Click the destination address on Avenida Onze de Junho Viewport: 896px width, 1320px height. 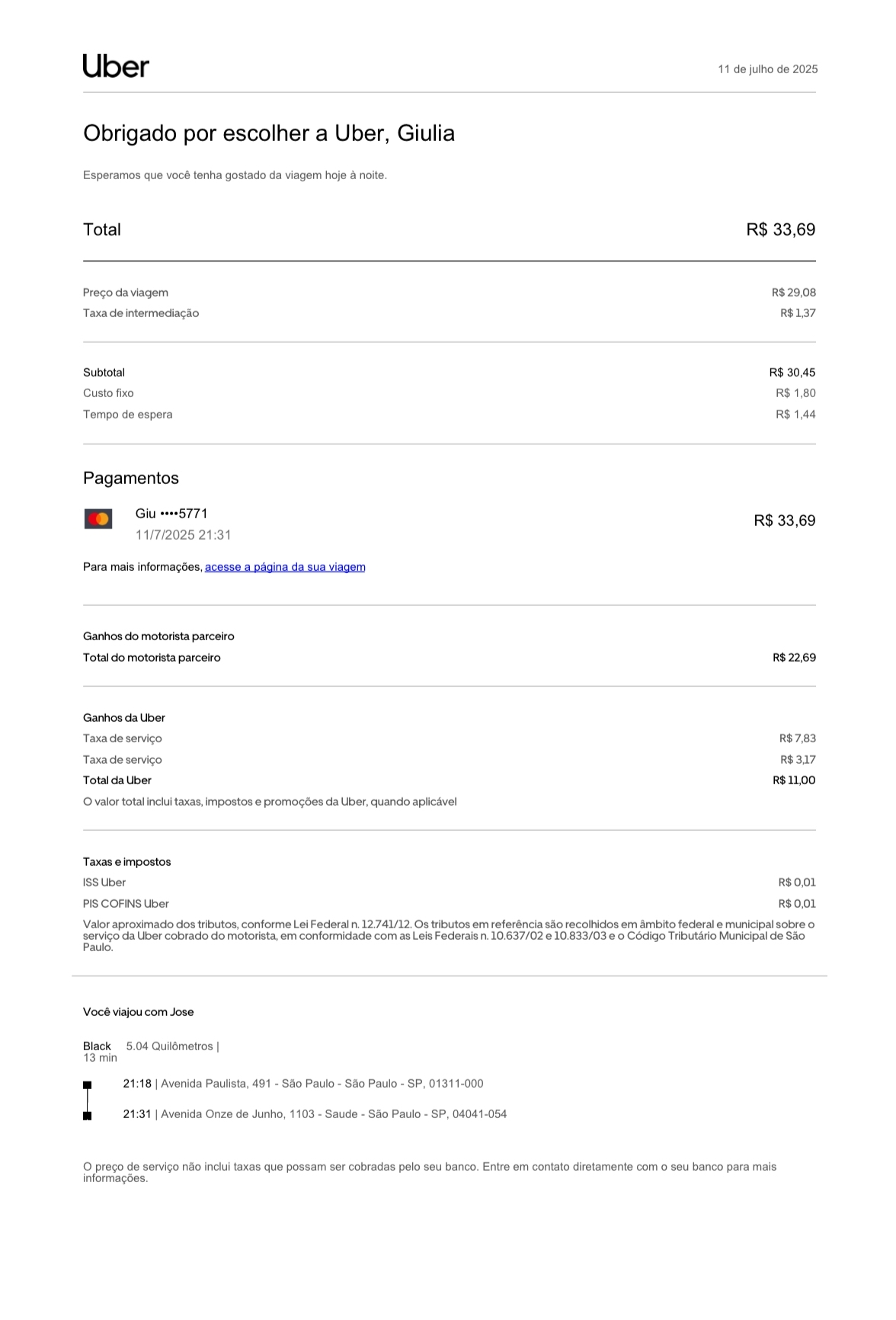pos(334,1114)
